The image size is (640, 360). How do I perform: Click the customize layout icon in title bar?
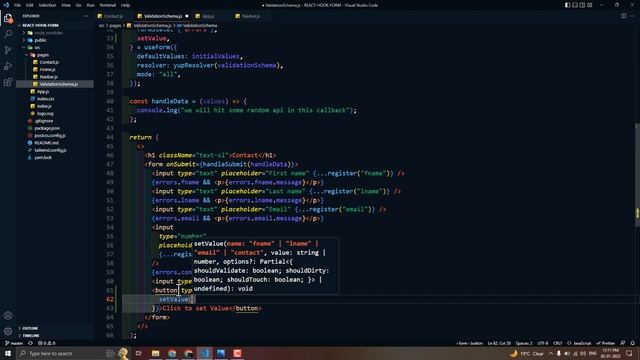(590, 5)
